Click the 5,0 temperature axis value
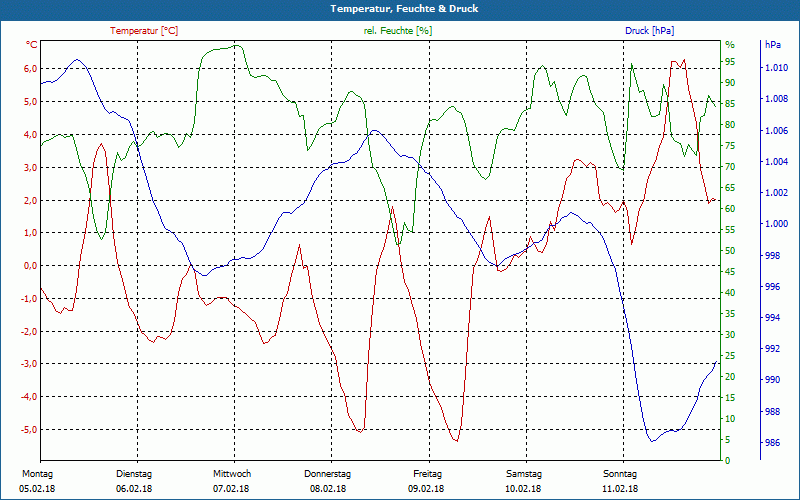Screen dimensions: 800x500 tap(31, 102)
